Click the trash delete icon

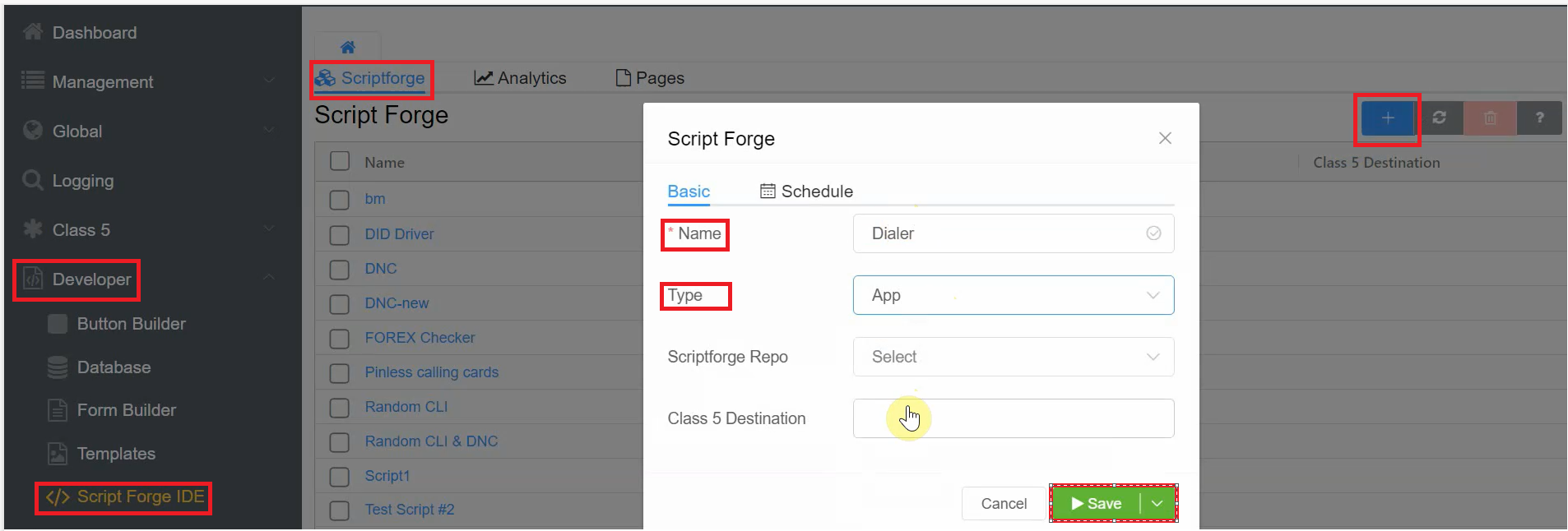pyautogui.click(x=1490, y=118)
